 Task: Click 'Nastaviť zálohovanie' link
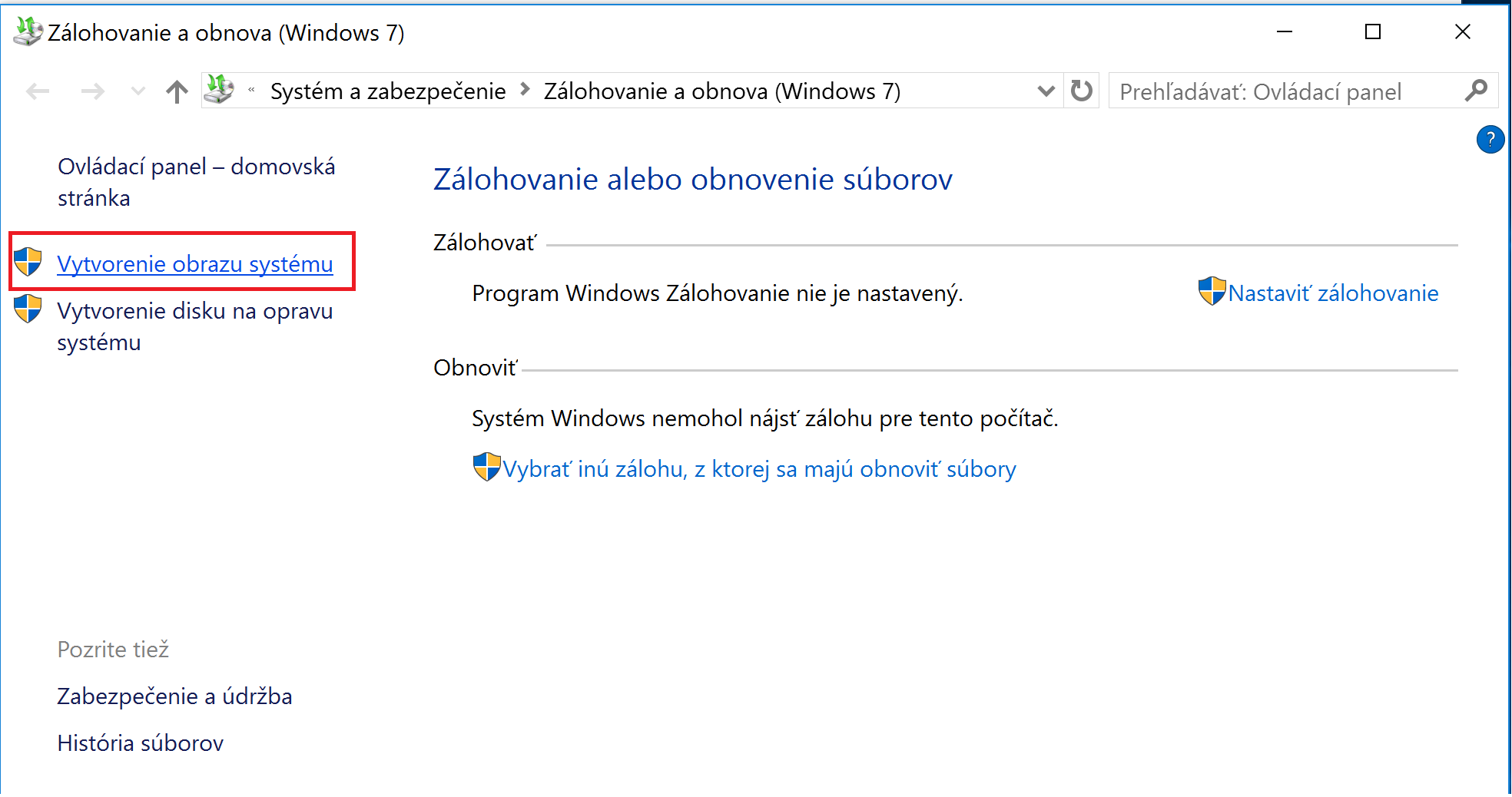click(1333, 293)
